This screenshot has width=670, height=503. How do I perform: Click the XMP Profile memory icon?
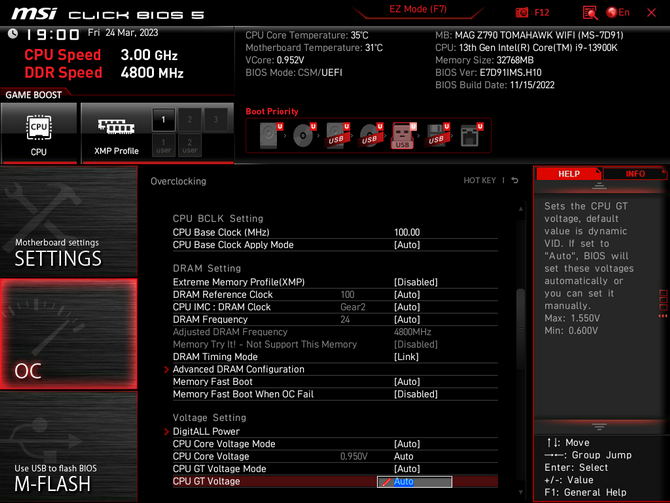116,127
